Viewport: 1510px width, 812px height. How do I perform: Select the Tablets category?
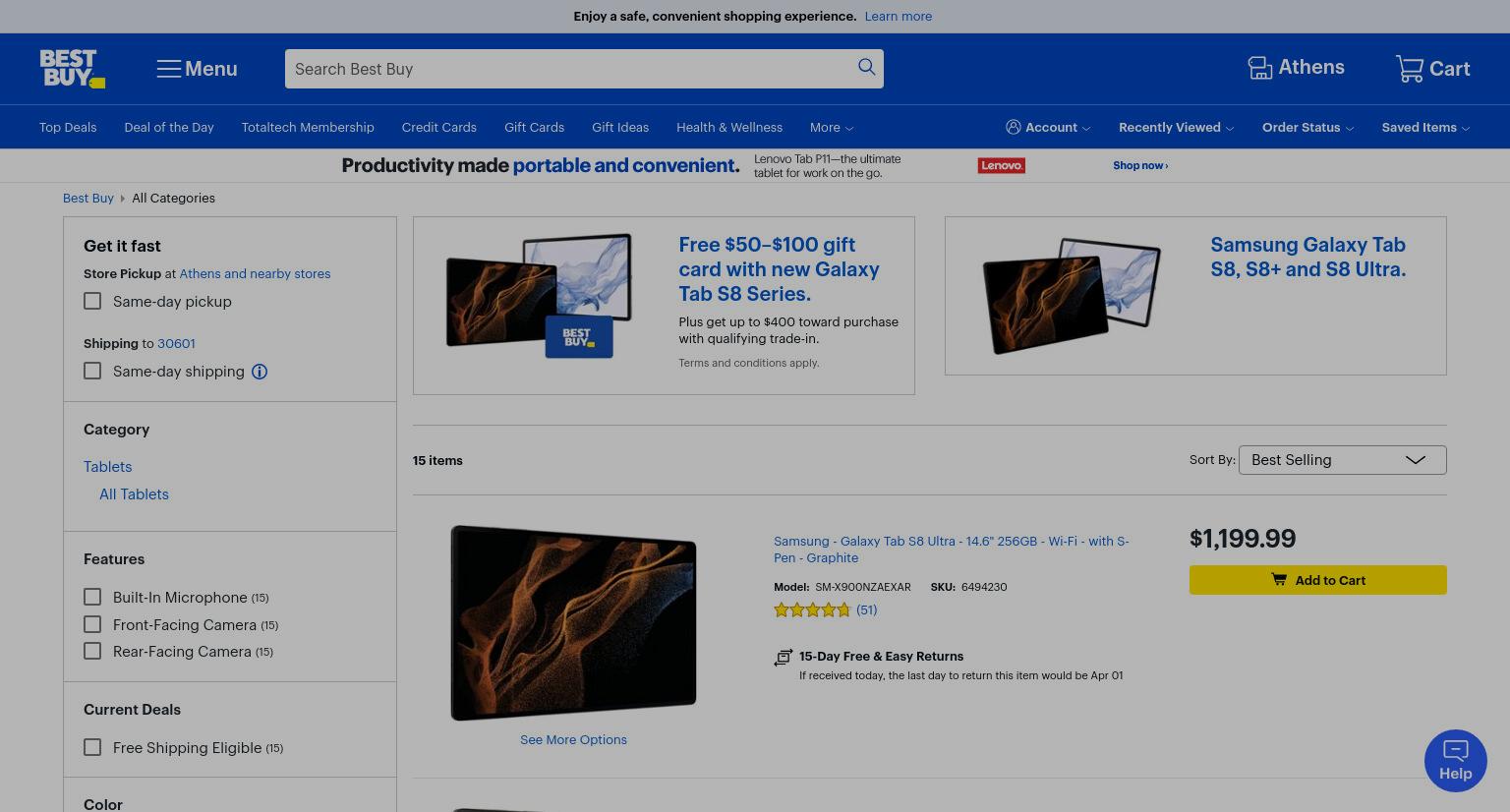pyautogui.click(x=107, y=467)
